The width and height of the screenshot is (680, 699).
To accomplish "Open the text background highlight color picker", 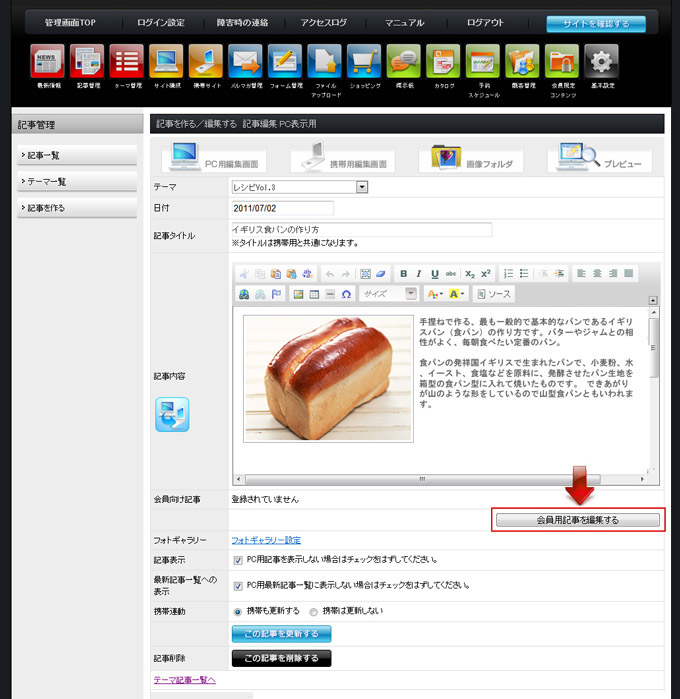I will click(457, 294).
